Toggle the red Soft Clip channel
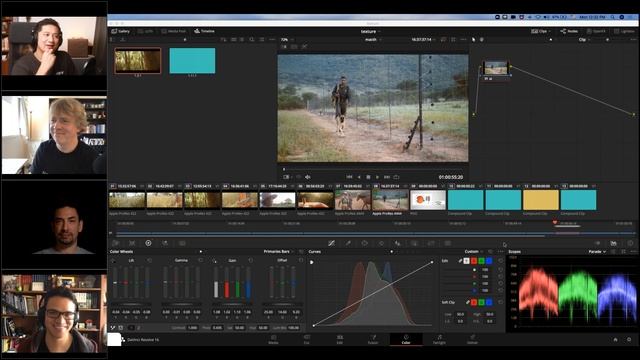The height and width of the screenshot is (360, 640). pos(474,302)
